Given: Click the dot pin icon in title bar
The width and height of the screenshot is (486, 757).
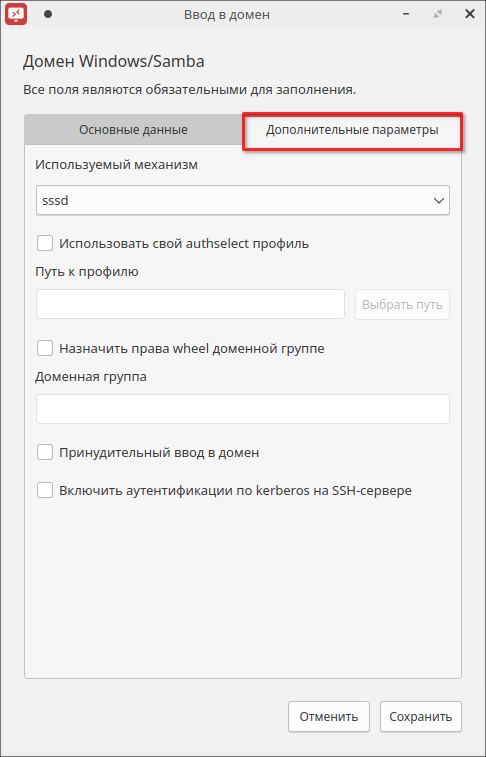Looking at the screenshot, I should [x=48, y=14].
